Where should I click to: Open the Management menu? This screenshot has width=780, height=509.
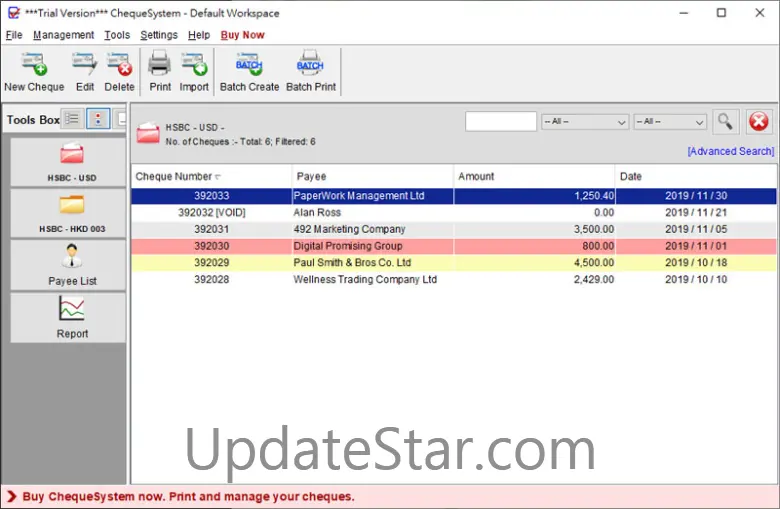63,35
